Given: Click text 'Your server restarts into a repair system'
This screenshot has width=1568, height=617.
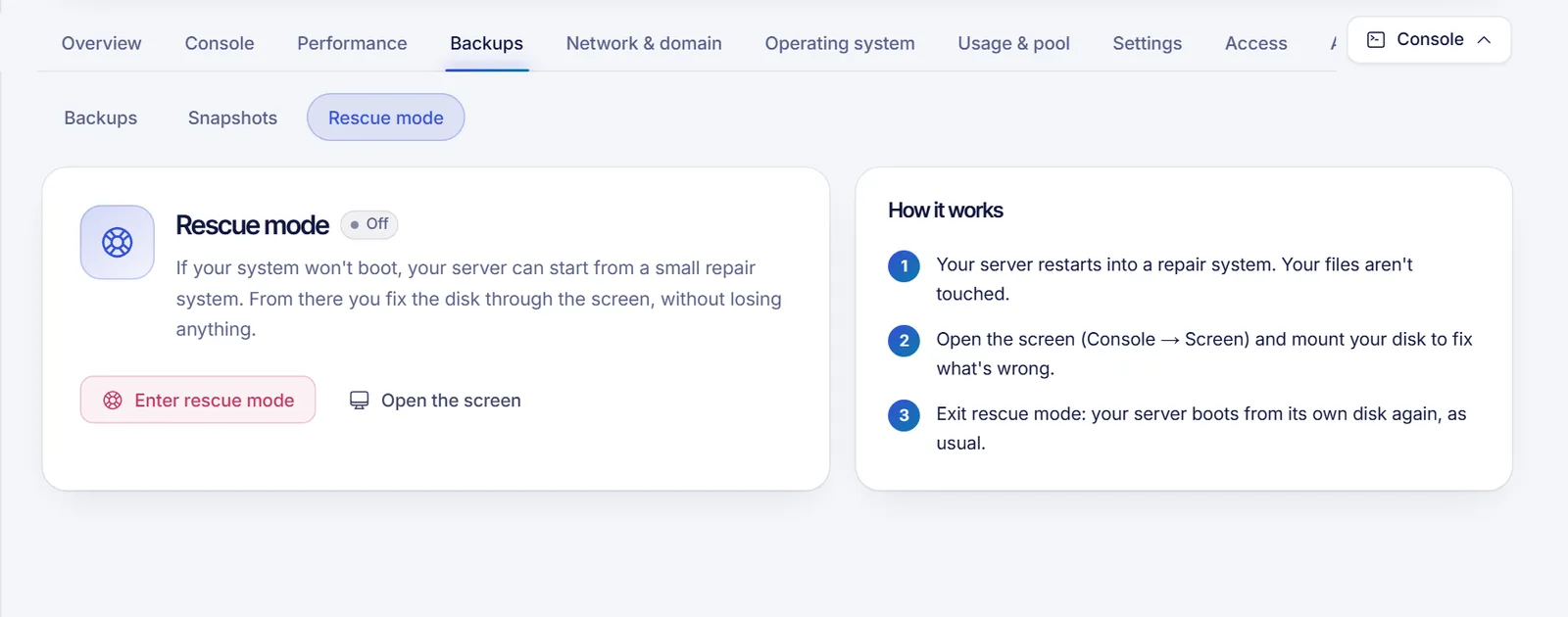Looking at the screenshot, I should click(x=1104, y=264).
